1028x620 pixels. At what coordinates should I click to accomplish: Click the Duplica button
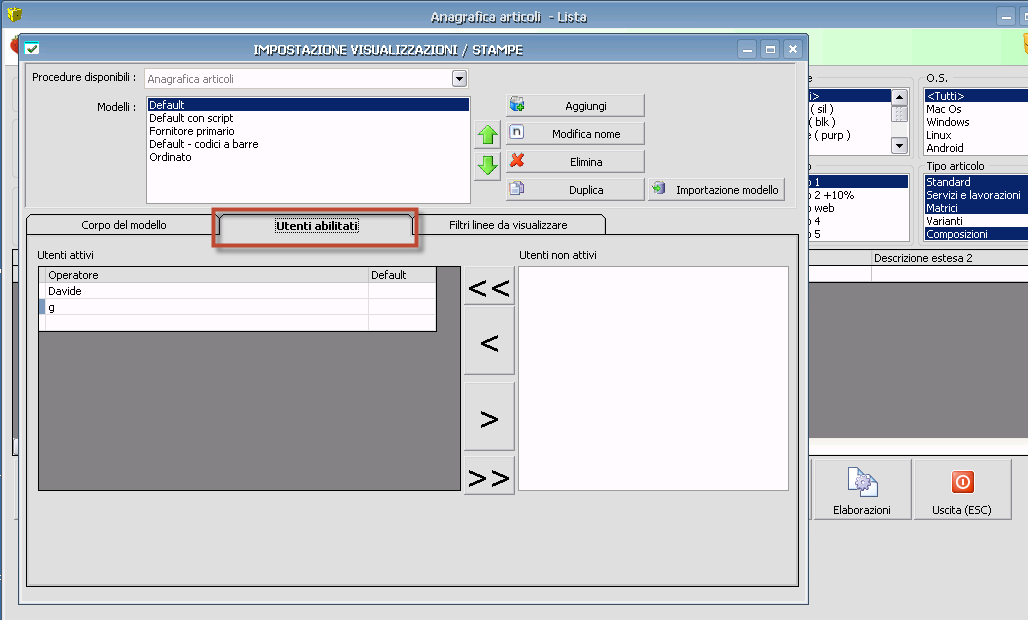pos(576,189)
